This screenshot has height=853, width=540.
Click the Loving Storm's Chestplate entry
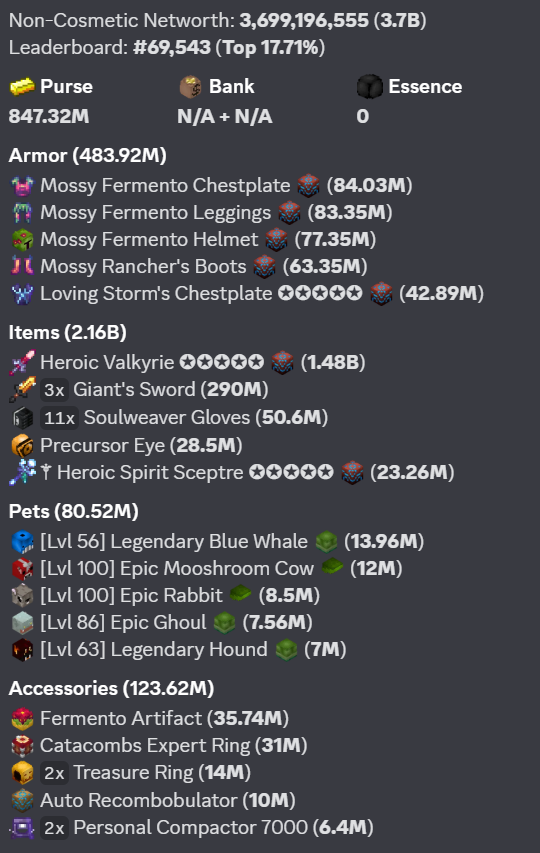(247, 294)
